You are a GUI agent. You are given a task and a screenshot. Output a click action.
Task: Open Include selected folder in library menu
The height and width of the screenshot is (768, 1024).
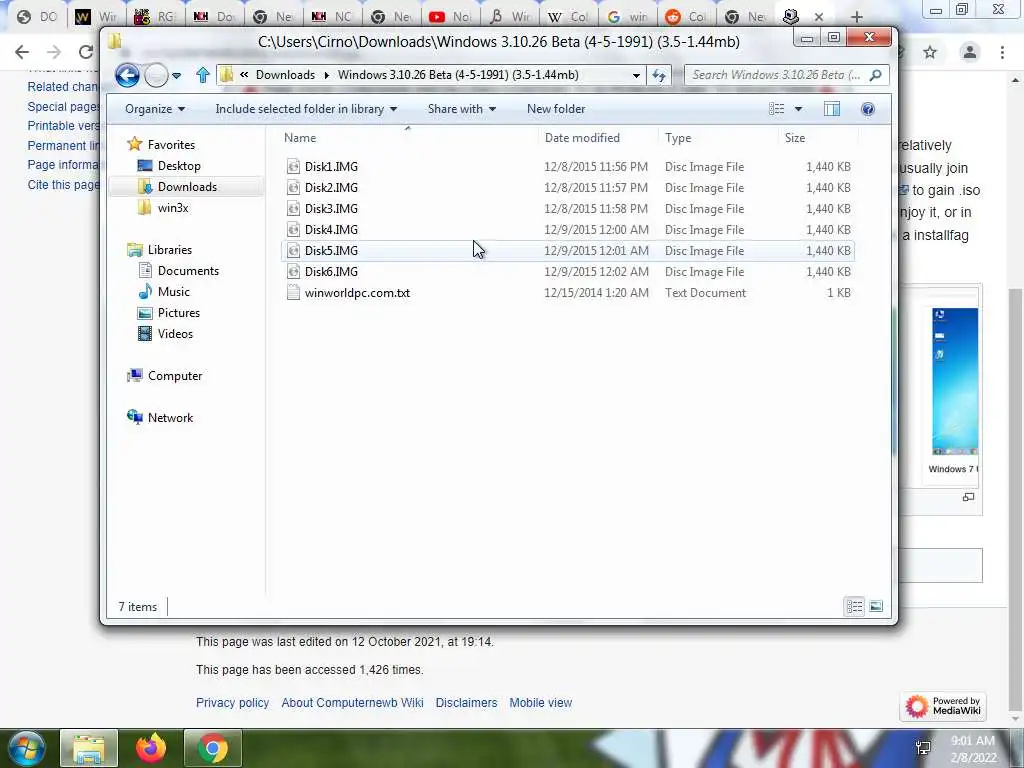(306, 109)
